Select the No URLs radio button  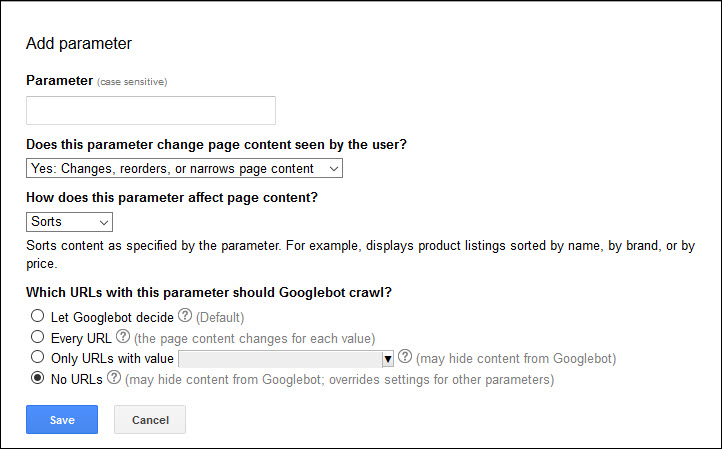pyautogui.click(x=38, y=379)
